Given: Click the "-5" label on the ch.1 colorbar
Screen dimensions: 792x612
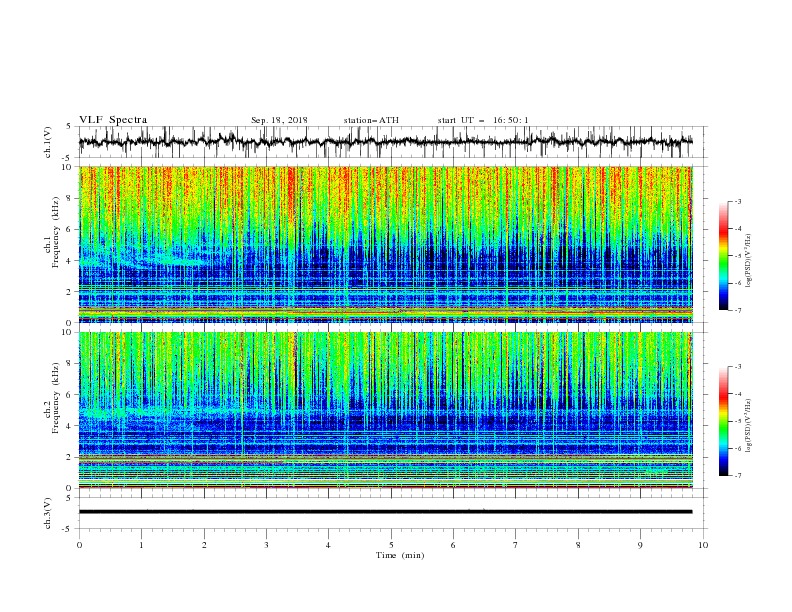Looking at the screenshot, I should (738, 256).
